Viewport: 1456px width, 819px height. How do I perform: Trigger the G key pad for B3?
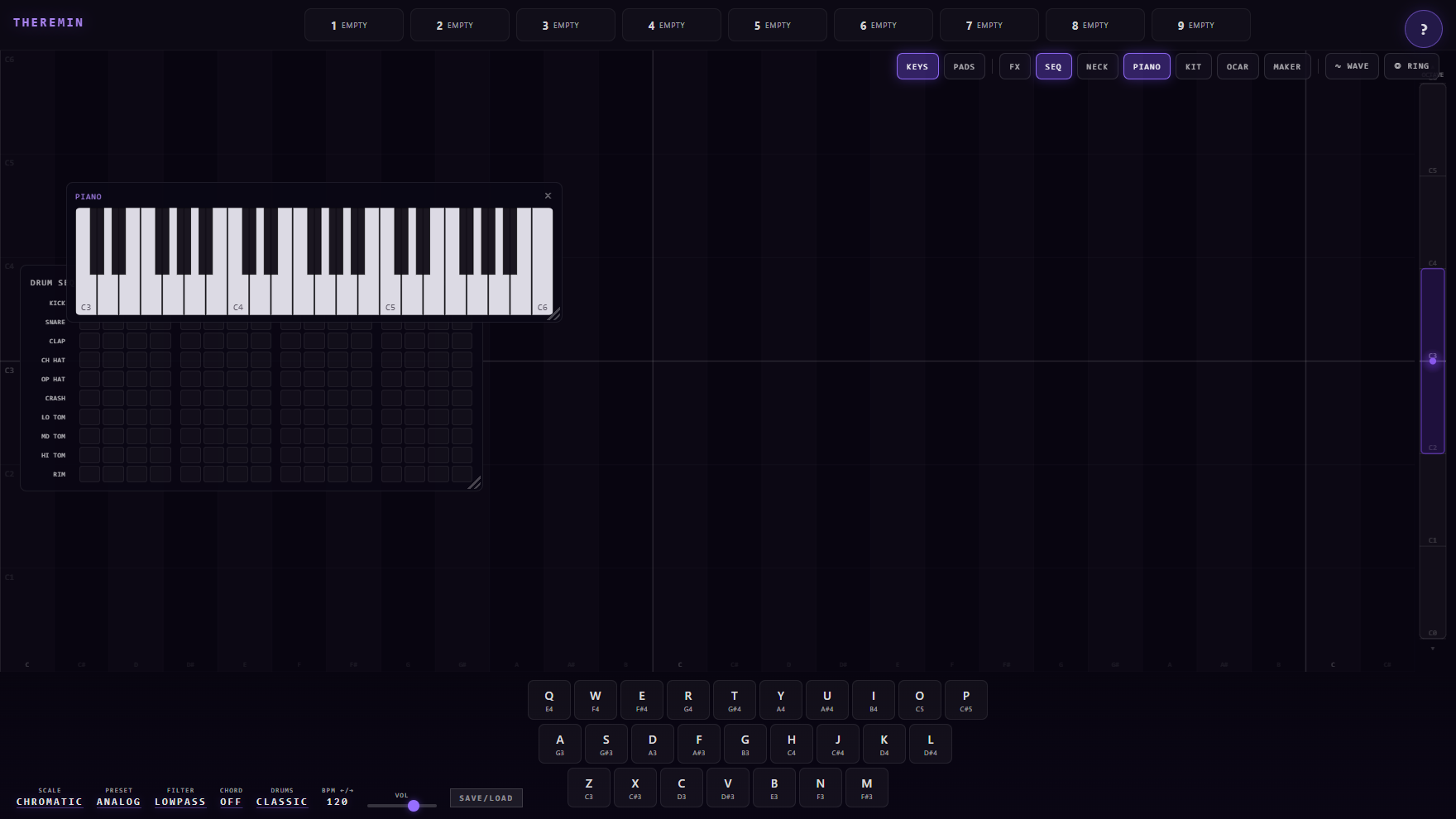pos(745,744)
